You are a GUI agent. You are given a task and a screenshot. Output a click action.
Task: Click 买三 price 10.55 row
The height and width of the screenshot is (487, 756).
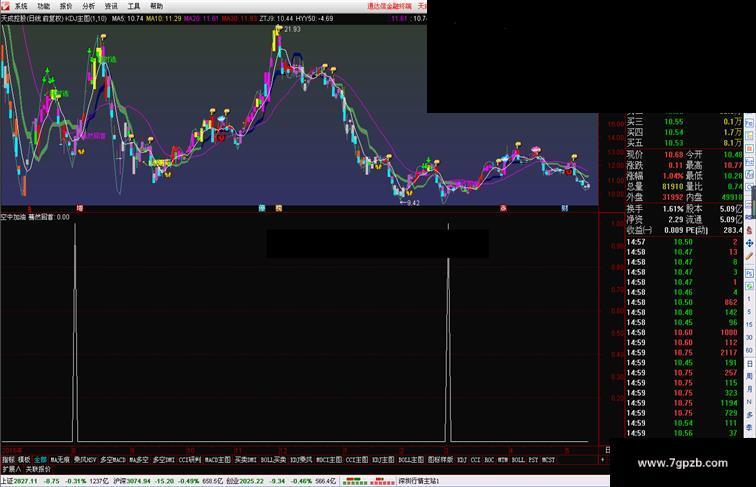point(684,122)
